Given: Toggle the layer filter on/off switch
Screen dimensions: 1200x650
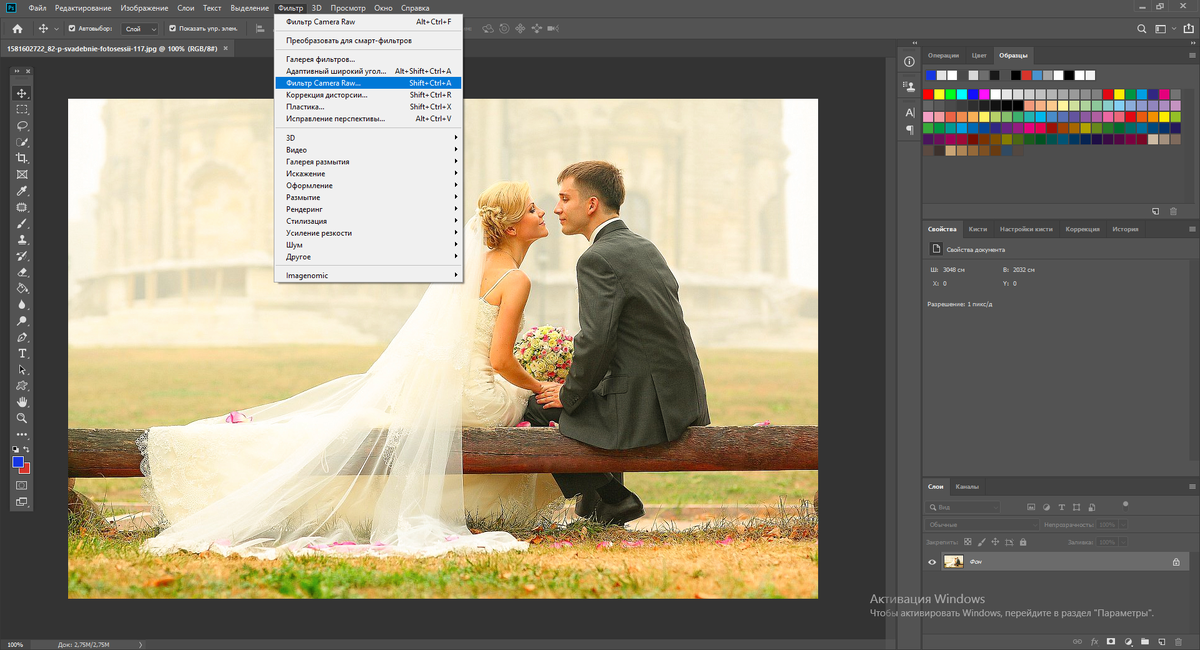Looking at the screenshot, I should point(1125,505).
